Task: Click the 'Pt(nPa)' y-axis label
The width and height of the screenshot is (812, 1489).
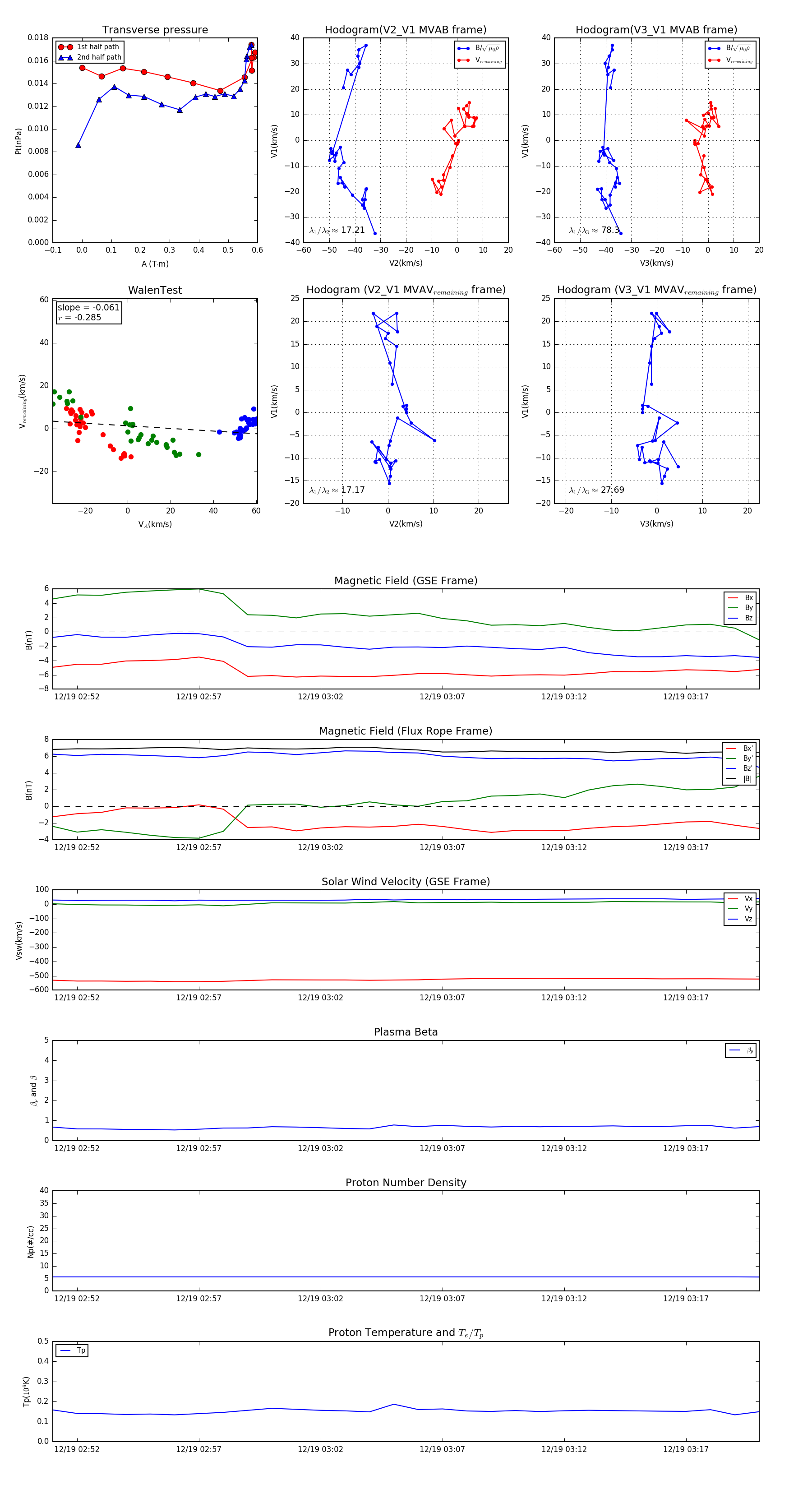Action: [18, 140]
